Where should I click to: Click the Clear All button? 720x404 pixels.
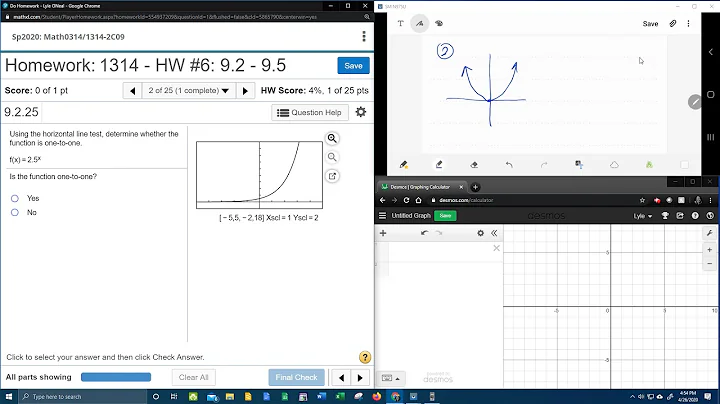194,377
